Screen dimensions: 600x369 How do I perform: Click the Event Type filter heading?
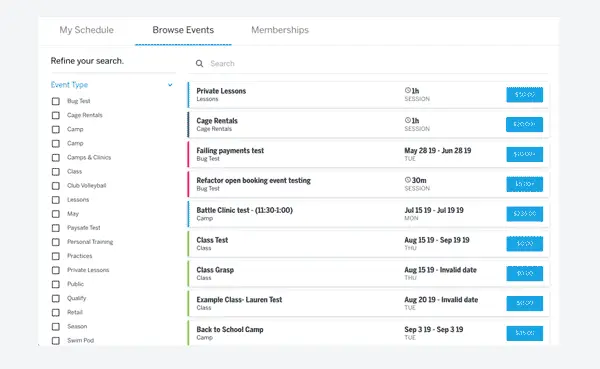coord(69,85)
